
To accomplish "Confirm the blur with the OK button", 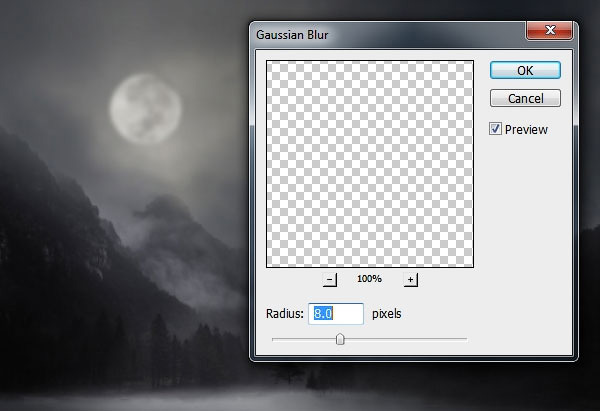I will [x=525, y=70].
